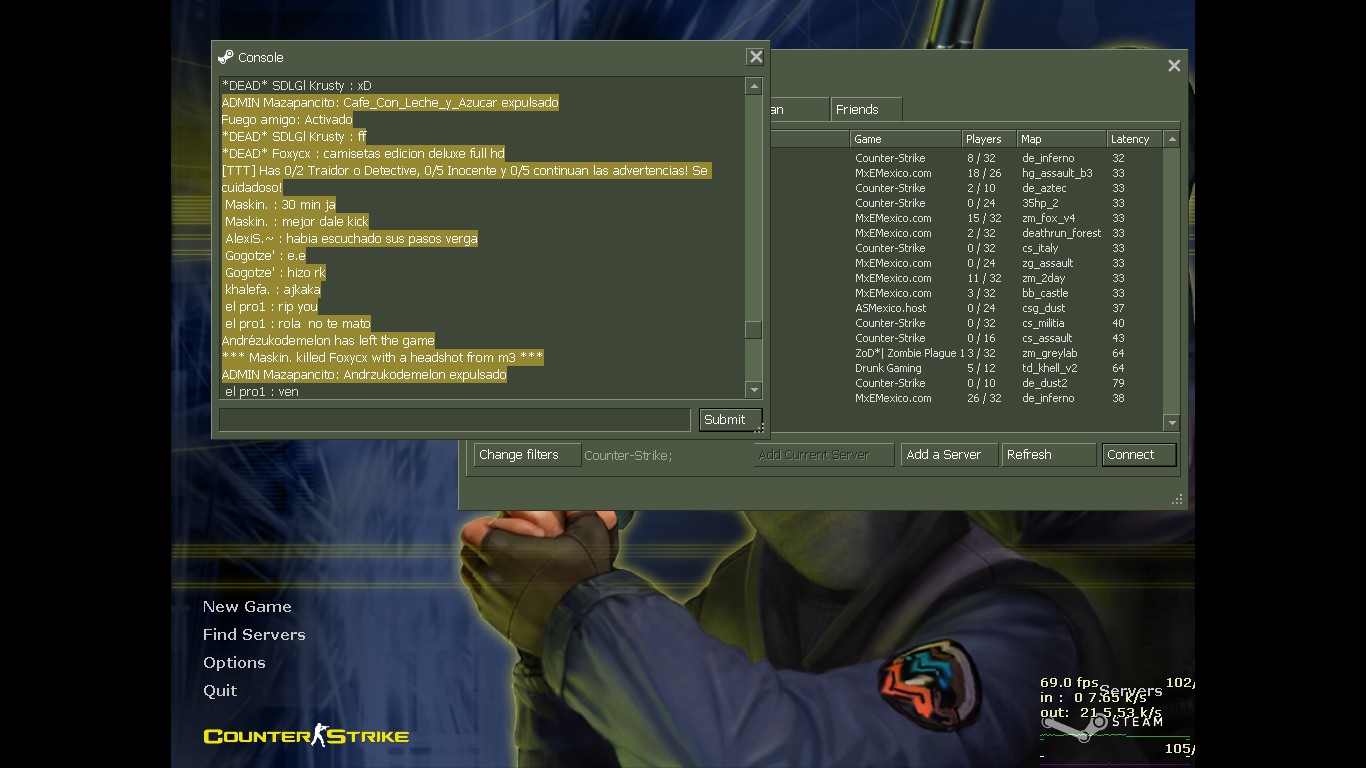The image size is (1366, 768).
Task: Focus the console command input field
Action: 455,420
